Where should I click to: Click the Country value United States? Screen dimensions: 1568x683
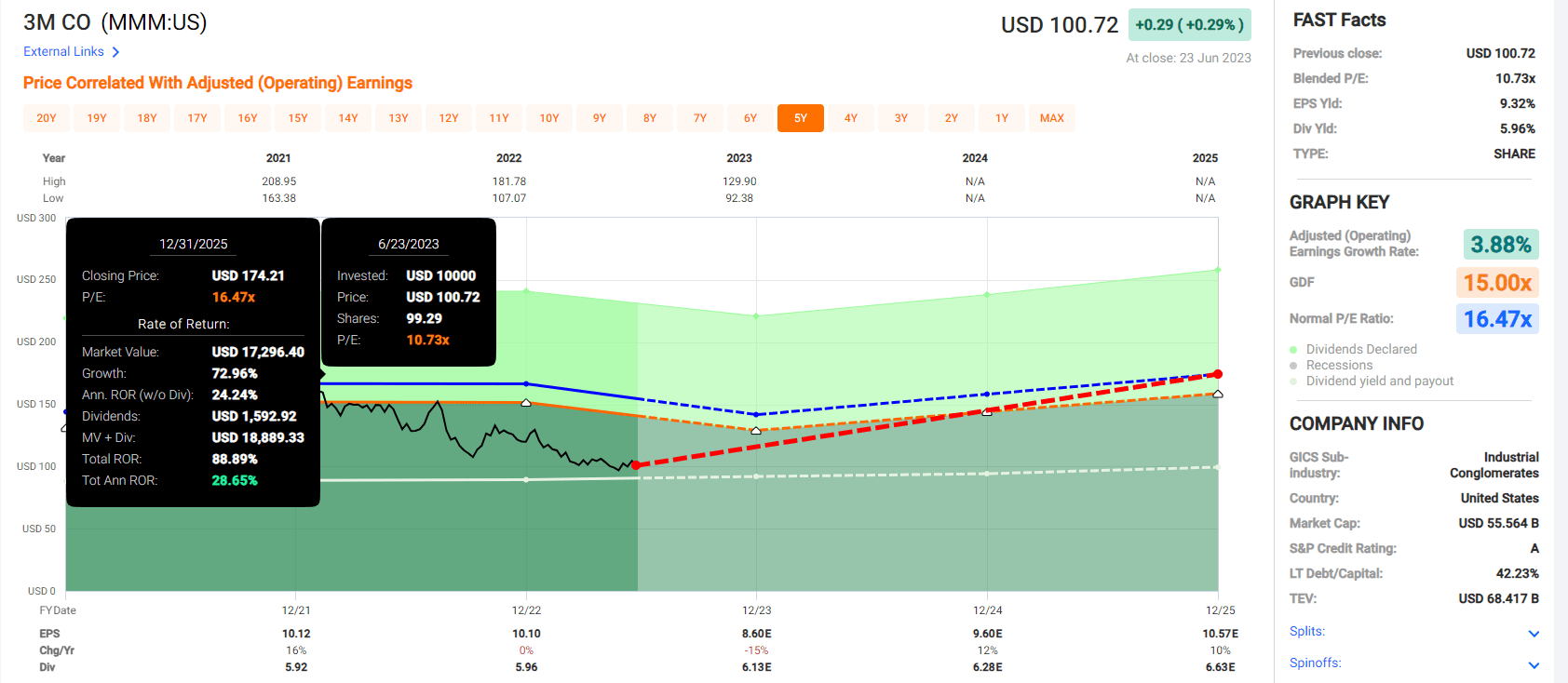point(1500,498)
